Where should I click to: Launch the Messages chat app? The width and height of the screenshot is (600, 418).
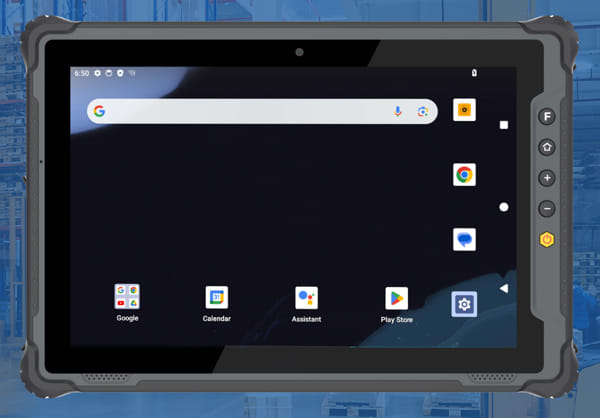[x=465, y=240]
